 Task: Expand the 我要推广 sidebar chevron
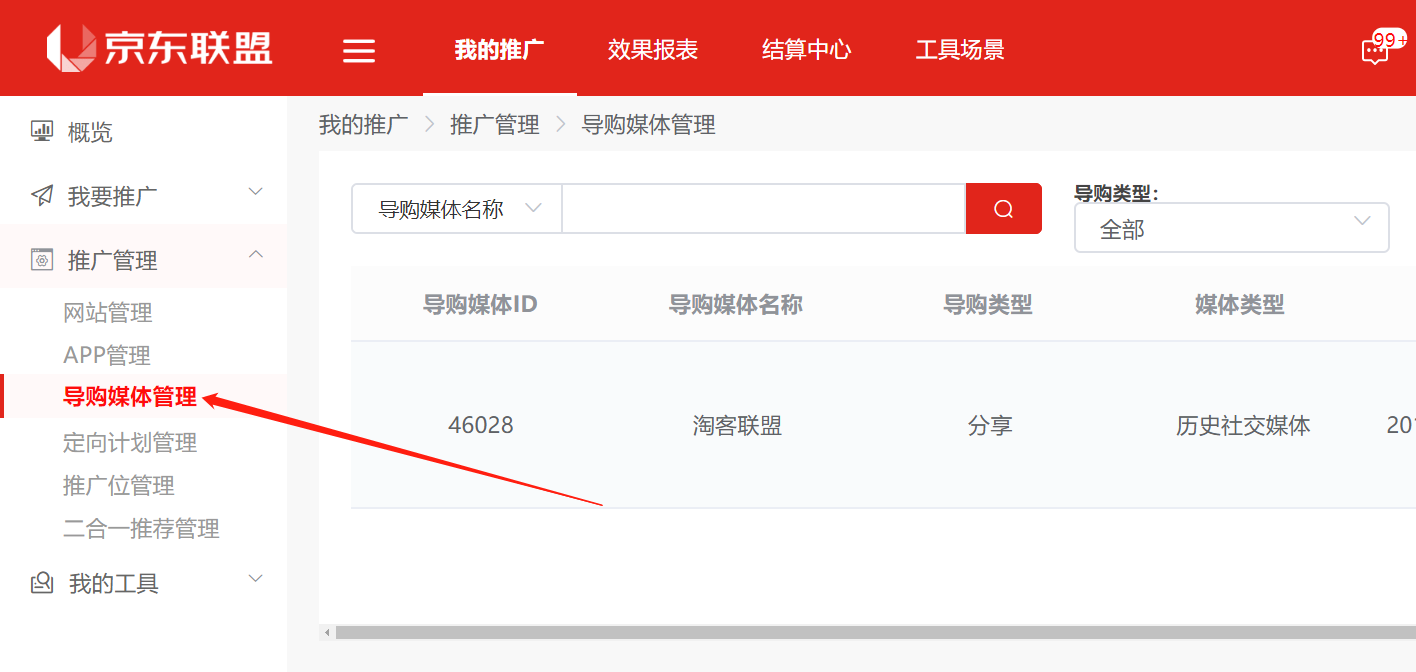(256, 191)
